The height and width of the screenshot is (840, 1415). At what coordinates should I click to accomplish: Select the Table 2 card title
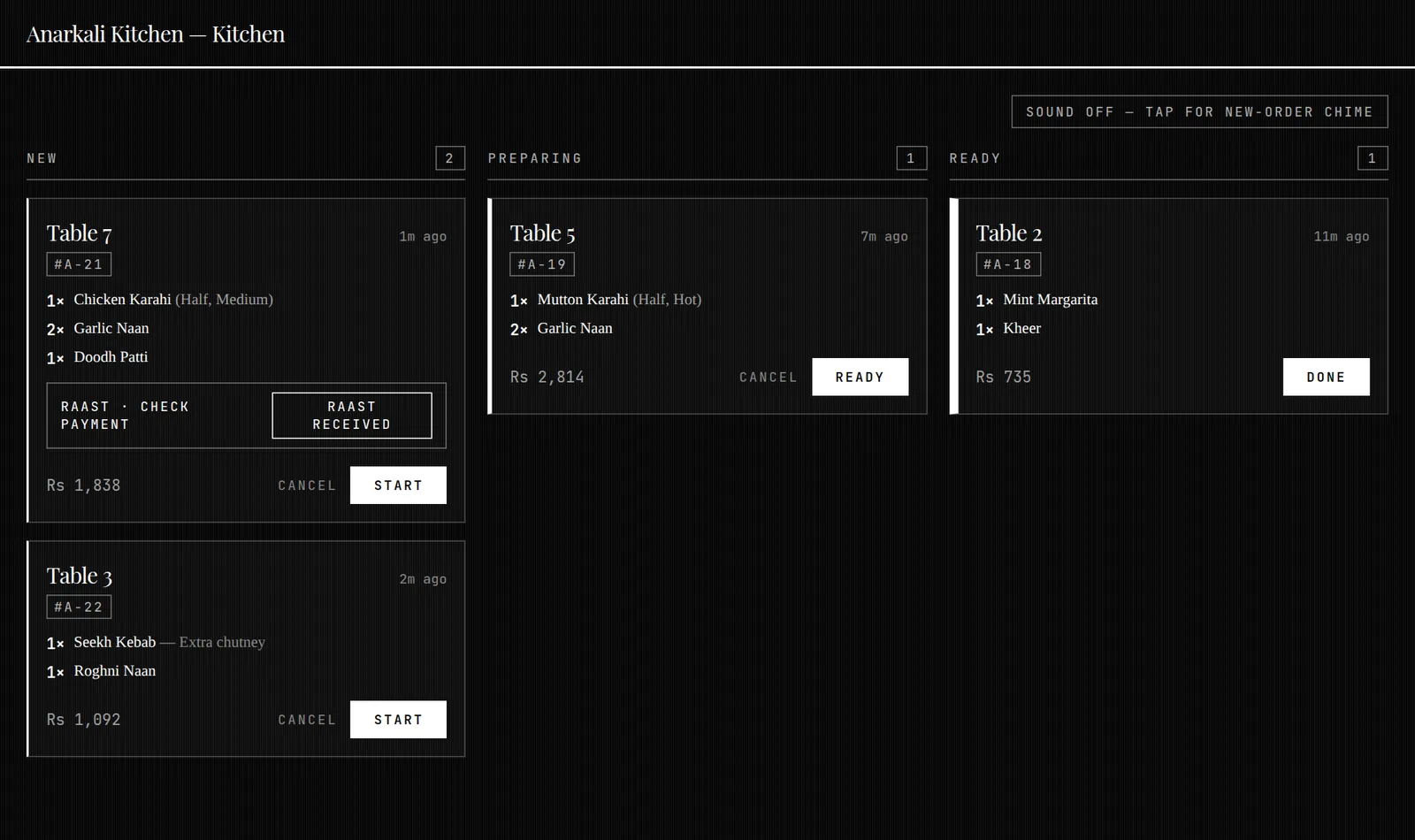tap(1009, 233)
